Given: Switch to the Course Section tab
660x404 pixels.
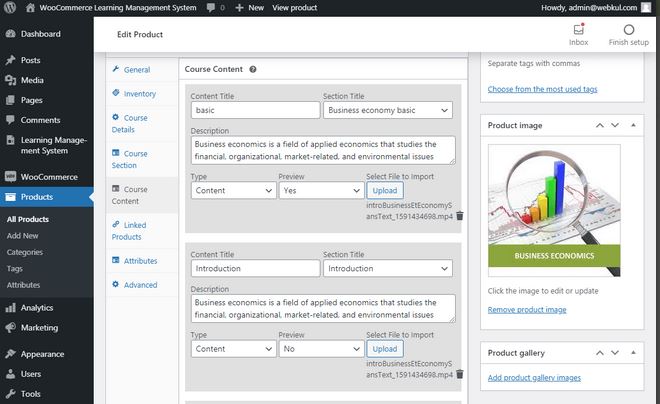Looking at the screenshot, I should coord(130,159).
